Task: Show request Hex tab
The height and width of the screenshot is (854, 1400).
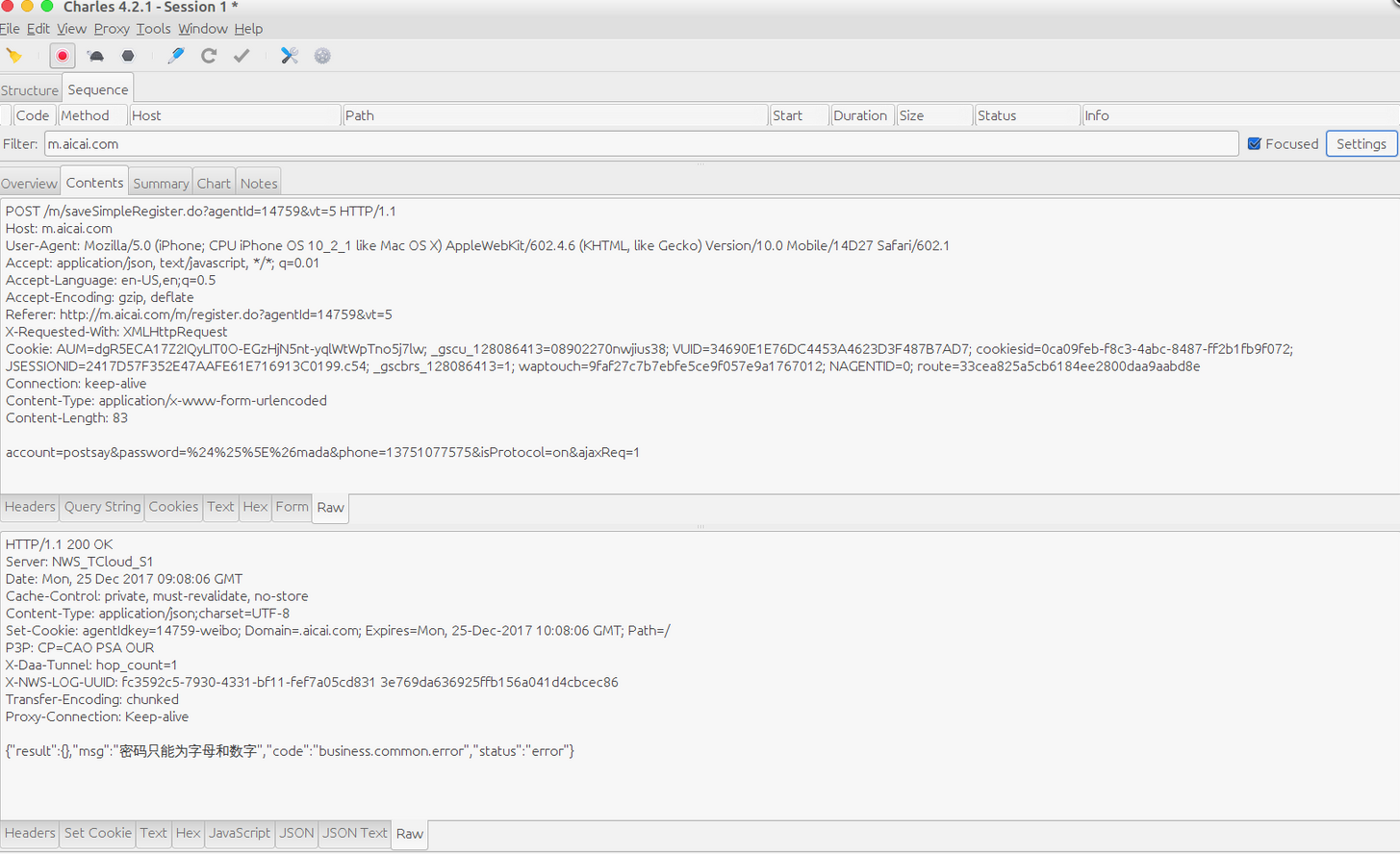Action: [x=255, y=507]
